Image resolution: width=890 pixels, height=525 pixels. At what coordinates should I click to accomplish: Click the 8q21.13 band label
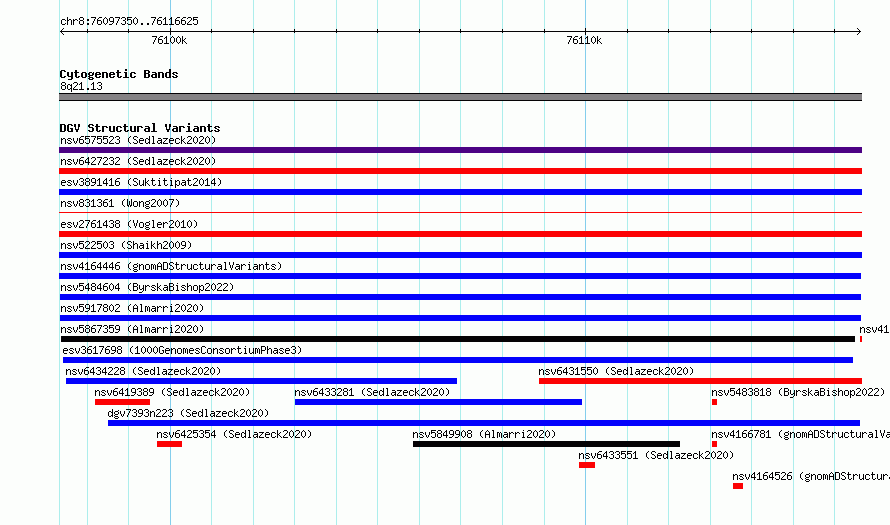(x=81, y=86)
